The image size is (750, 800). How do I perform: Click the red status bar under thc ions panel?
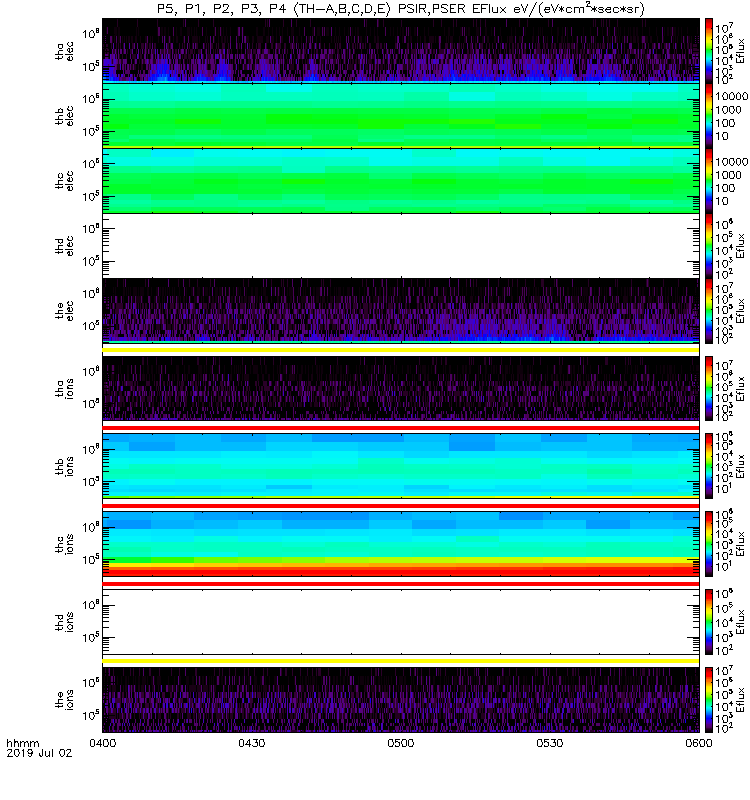coord(401,584)
